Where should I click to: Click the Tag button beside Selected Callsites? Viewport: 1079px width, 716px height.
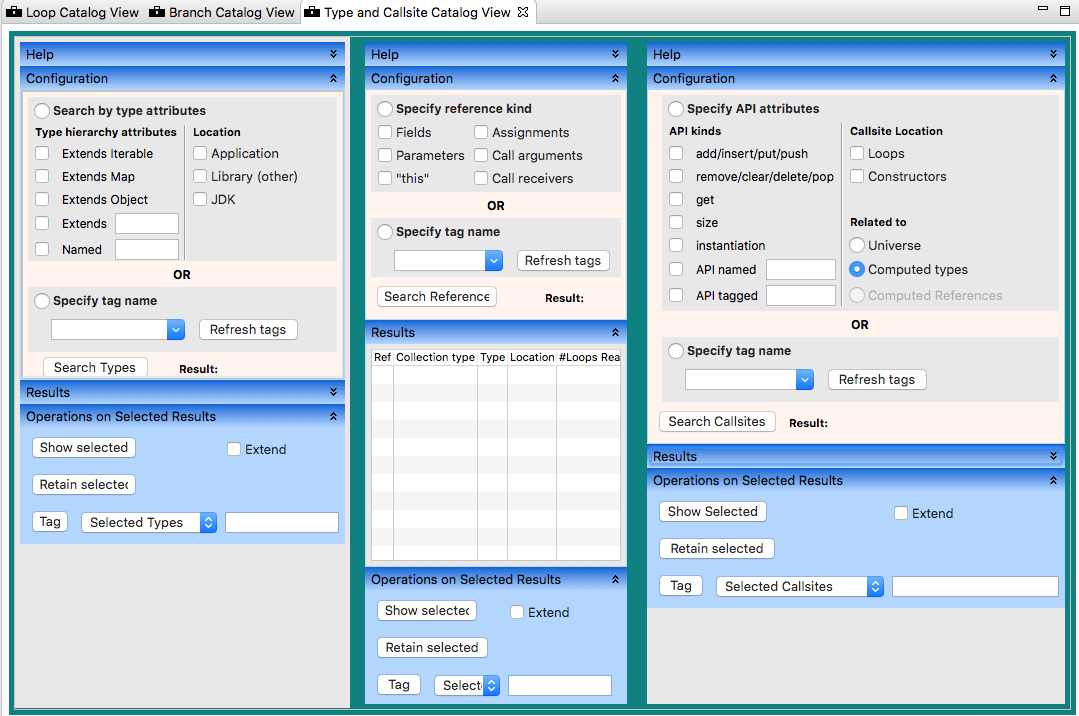(681, 586)
